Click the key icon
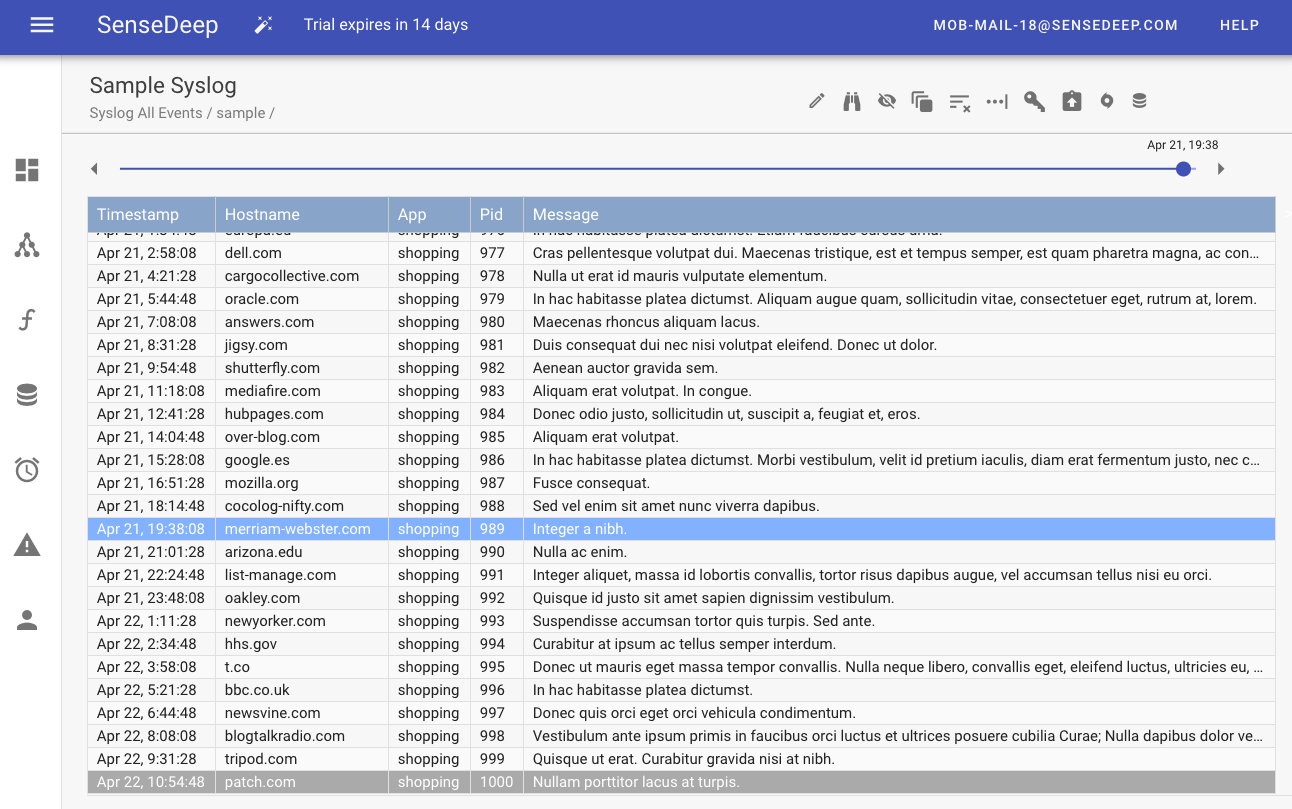 point(1034,101)
